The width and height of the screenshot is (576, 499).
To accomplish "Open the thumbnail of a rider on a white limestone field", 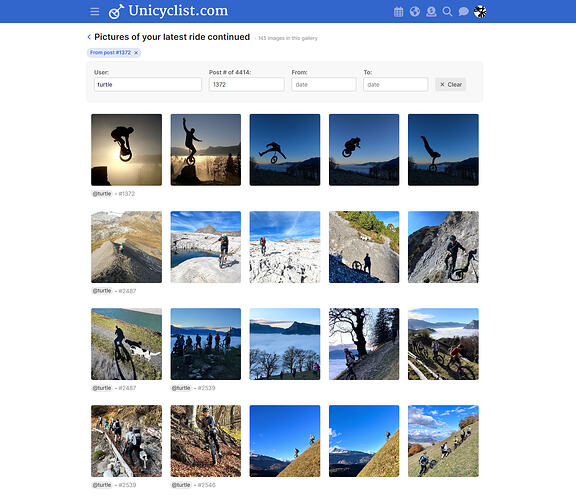I will tap(285, 247).
